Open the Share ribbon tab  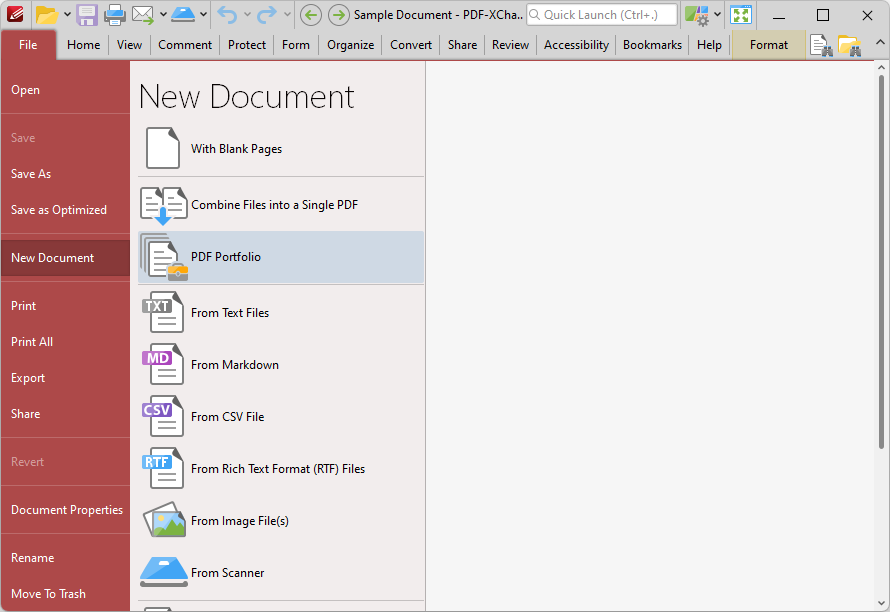(462, 45)
